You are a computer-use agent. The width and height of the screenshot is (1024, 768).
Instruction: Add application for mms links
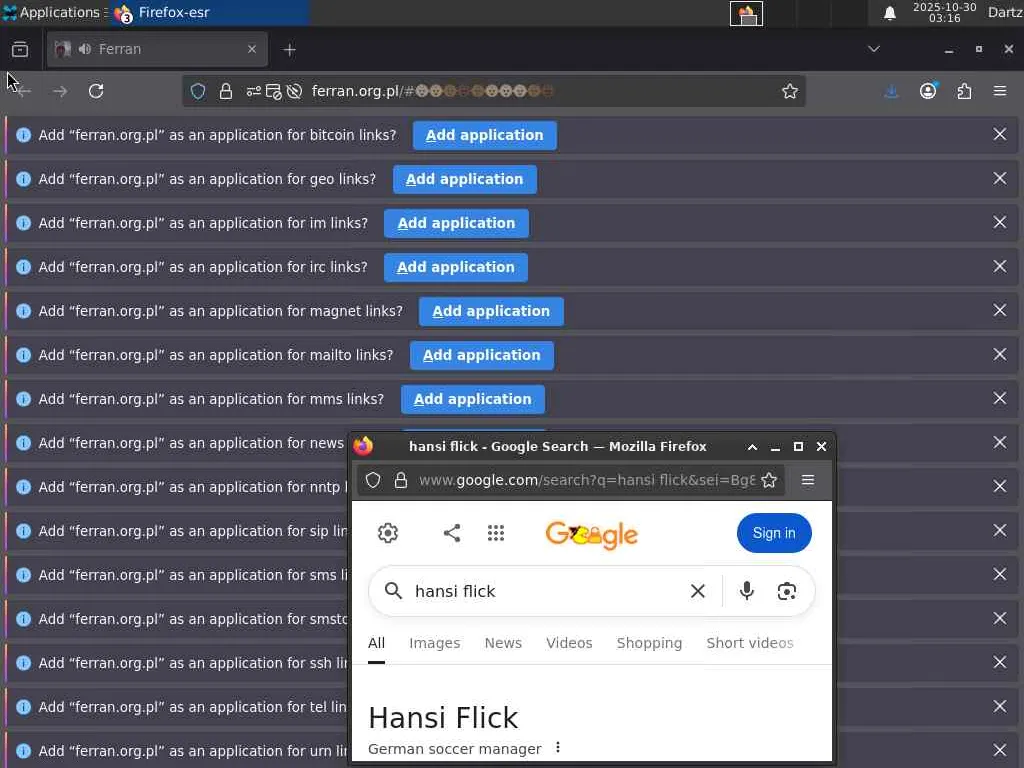coord(472,399)
